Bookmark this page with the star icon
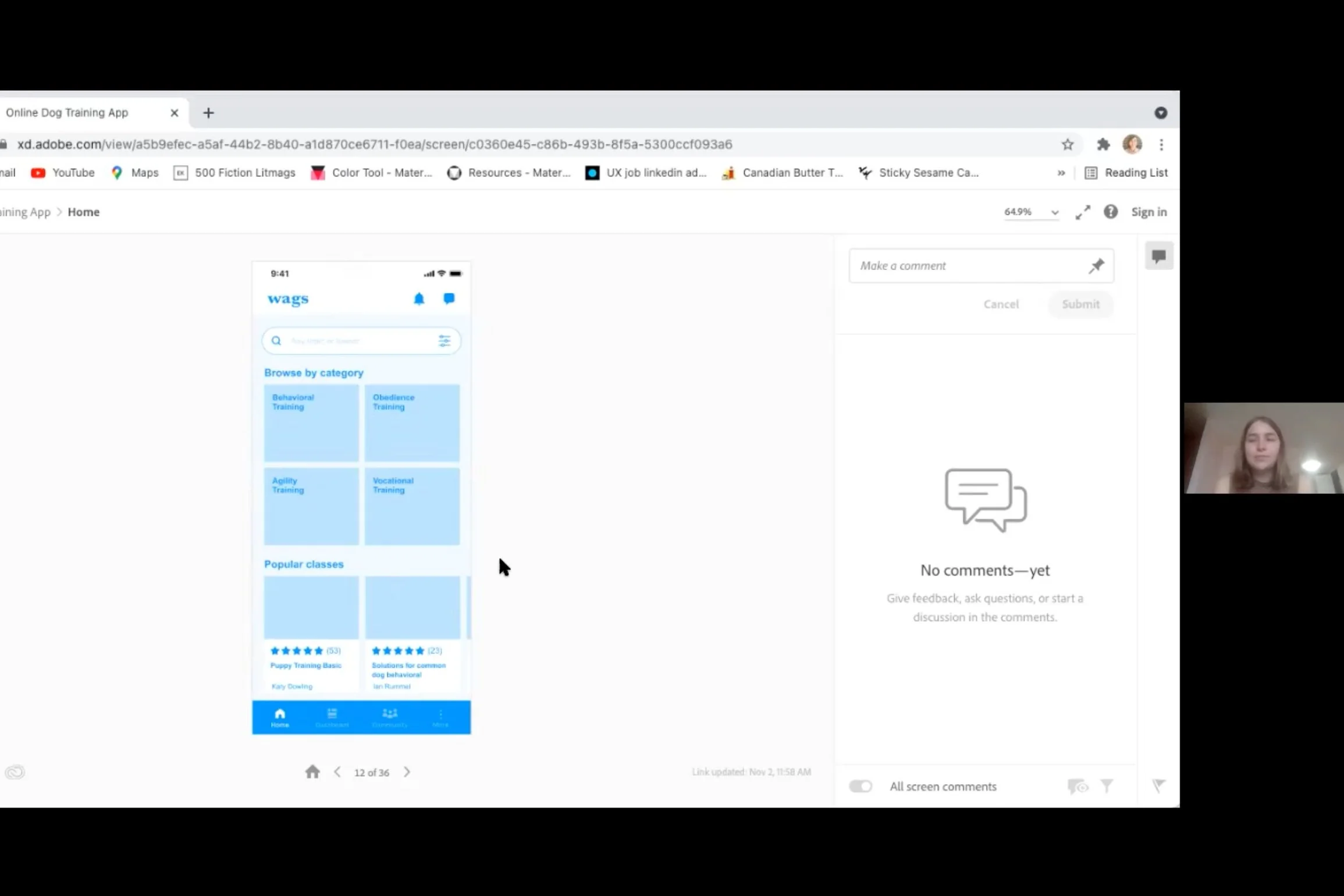Screen dimensions: 1344x896 (x=1068, y=144)
